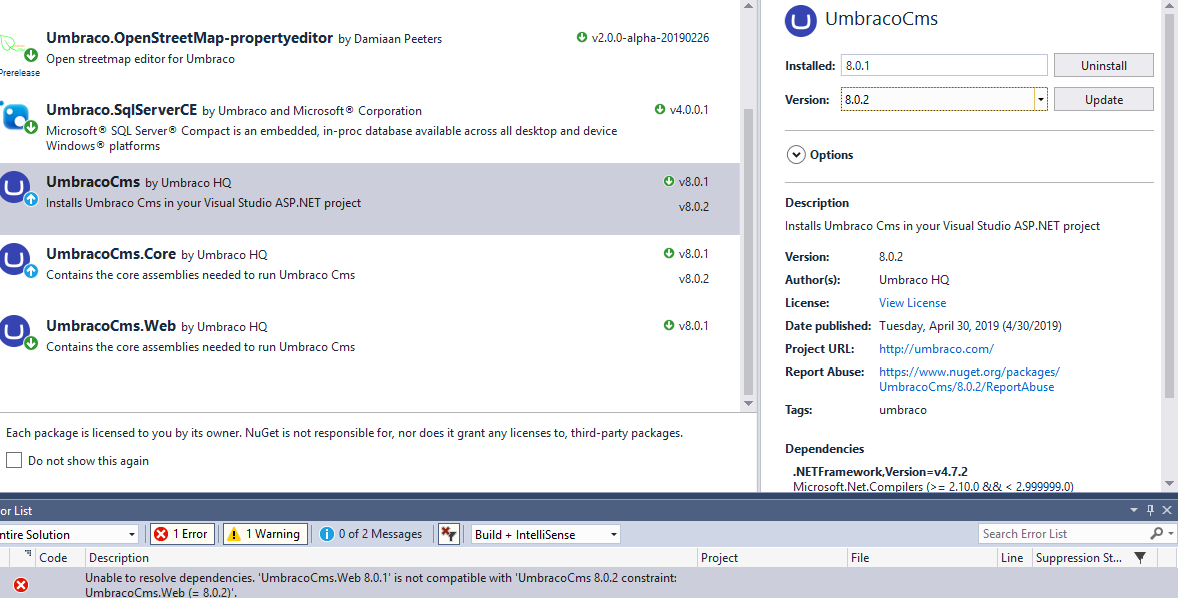Screen dimensions: 1178x598
Task: Sort by the Project column header
Action: (x=772, y=557)
